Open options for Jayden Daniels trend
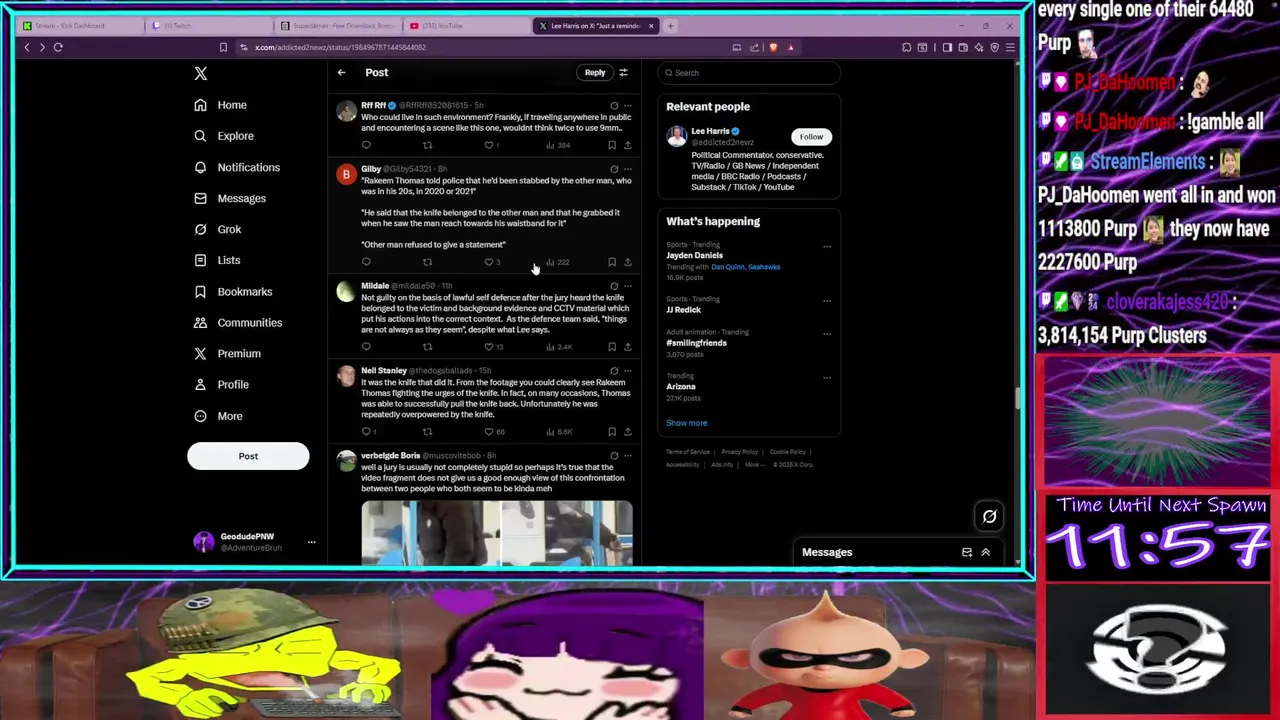Image resolution: width=1280 pixels, height=720 pixels. [827, 246]
